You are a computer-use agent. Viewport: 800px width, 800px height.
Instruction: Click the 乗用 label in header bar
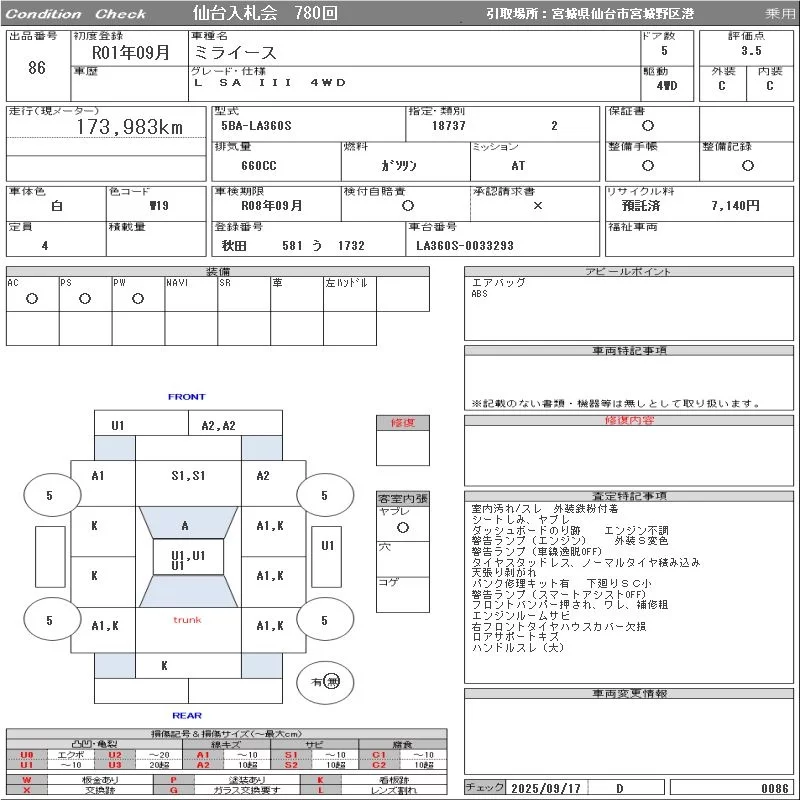pos(780,14)
